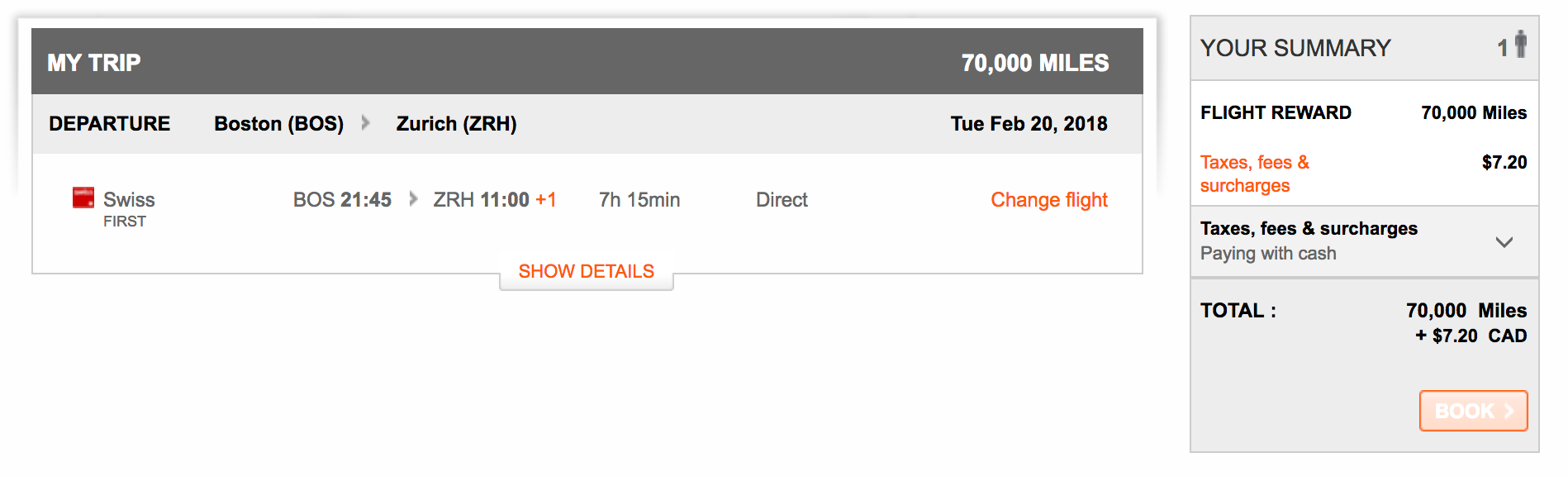Image resolution: width=1568 pixels, height=486 pixels.
Task: Open the orange Taxes, fees & surcharges link
Action: [x=1253, y=174]
